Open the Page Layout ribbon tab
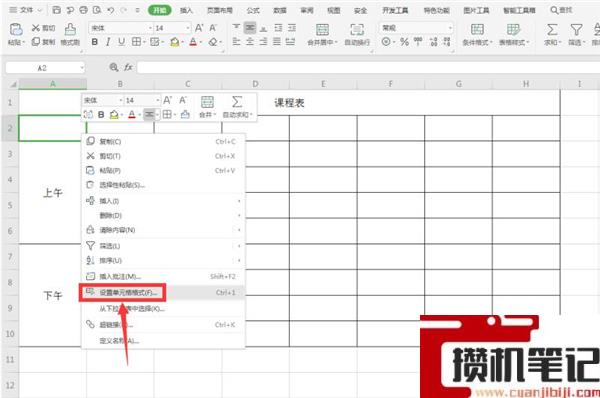 click(x=220, y=10)
